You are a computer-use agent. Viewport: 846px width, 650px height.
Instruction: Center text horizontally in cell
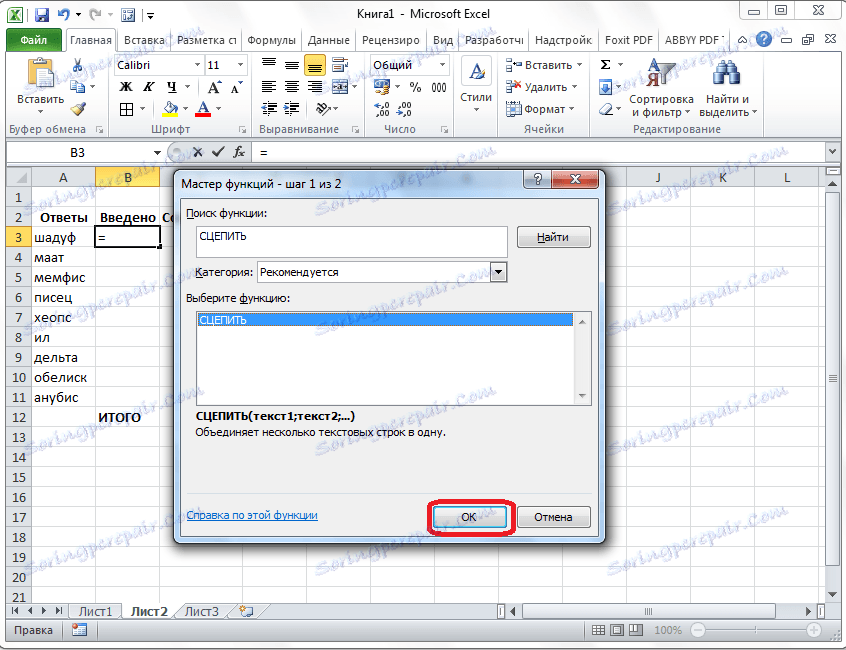(x=292, y=87)
